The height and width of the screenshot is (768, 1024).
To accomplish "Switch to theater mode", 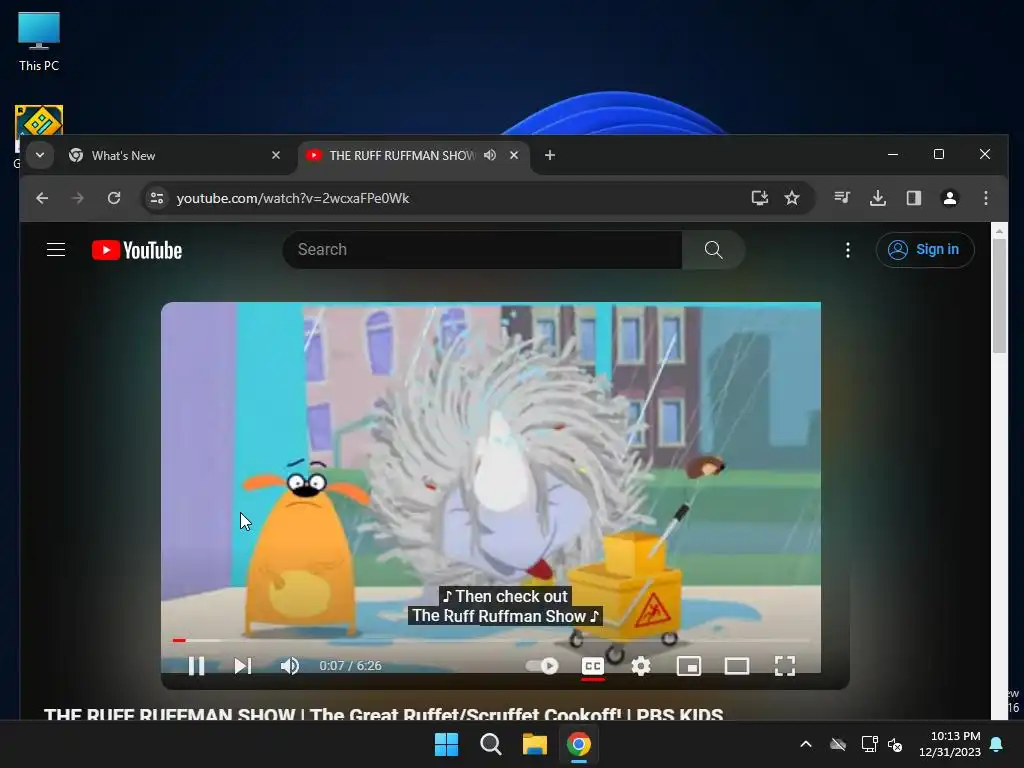I will coord(737,665).
